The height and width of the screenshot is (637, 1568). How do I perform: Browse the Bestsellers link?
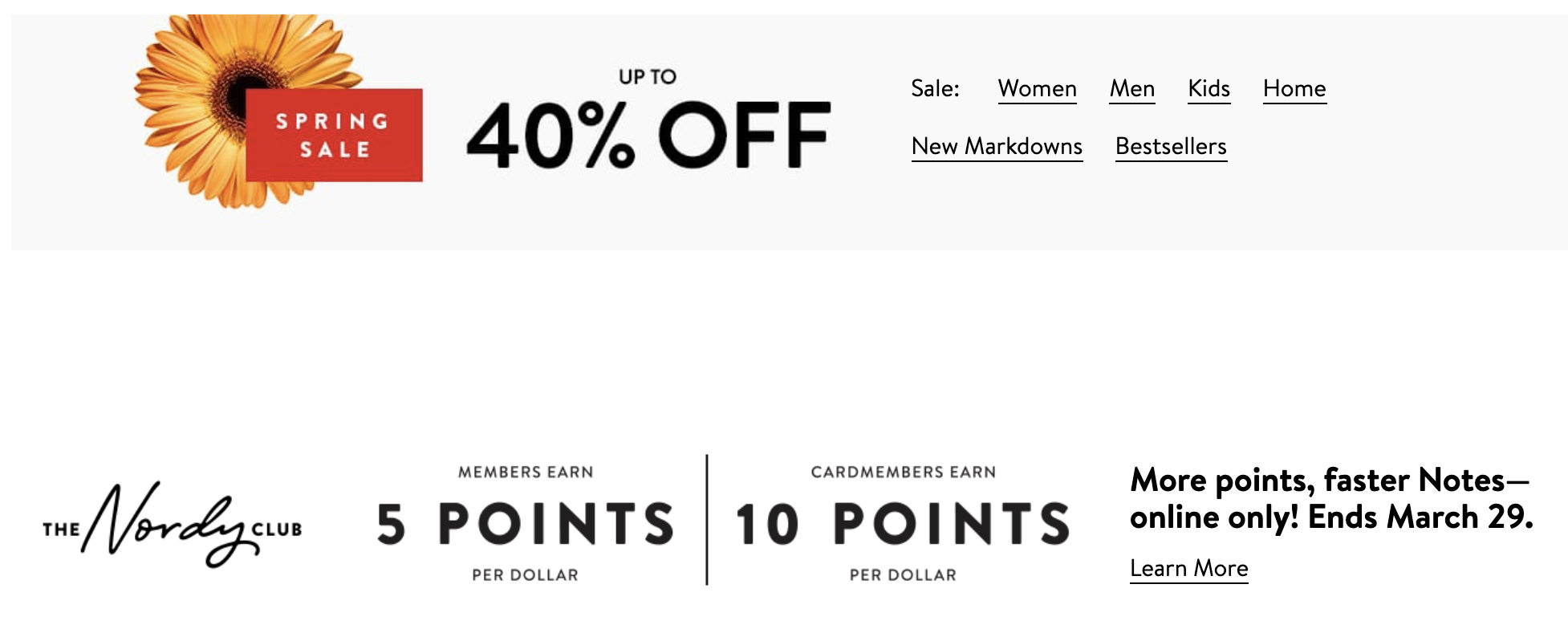pos(1171,146)
